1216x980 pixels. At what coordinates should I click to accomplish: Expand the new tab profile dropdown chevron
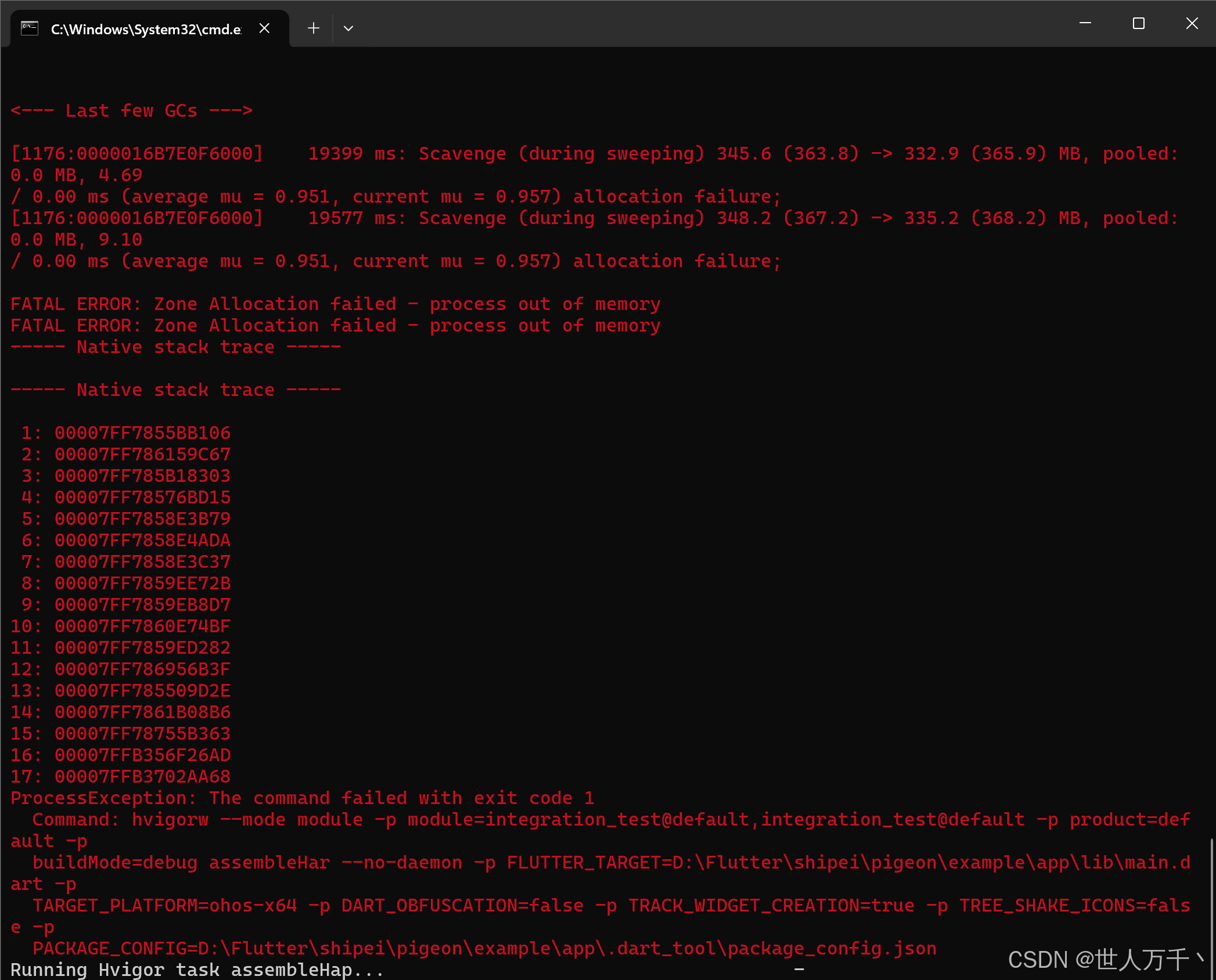[x=348, y=28]
